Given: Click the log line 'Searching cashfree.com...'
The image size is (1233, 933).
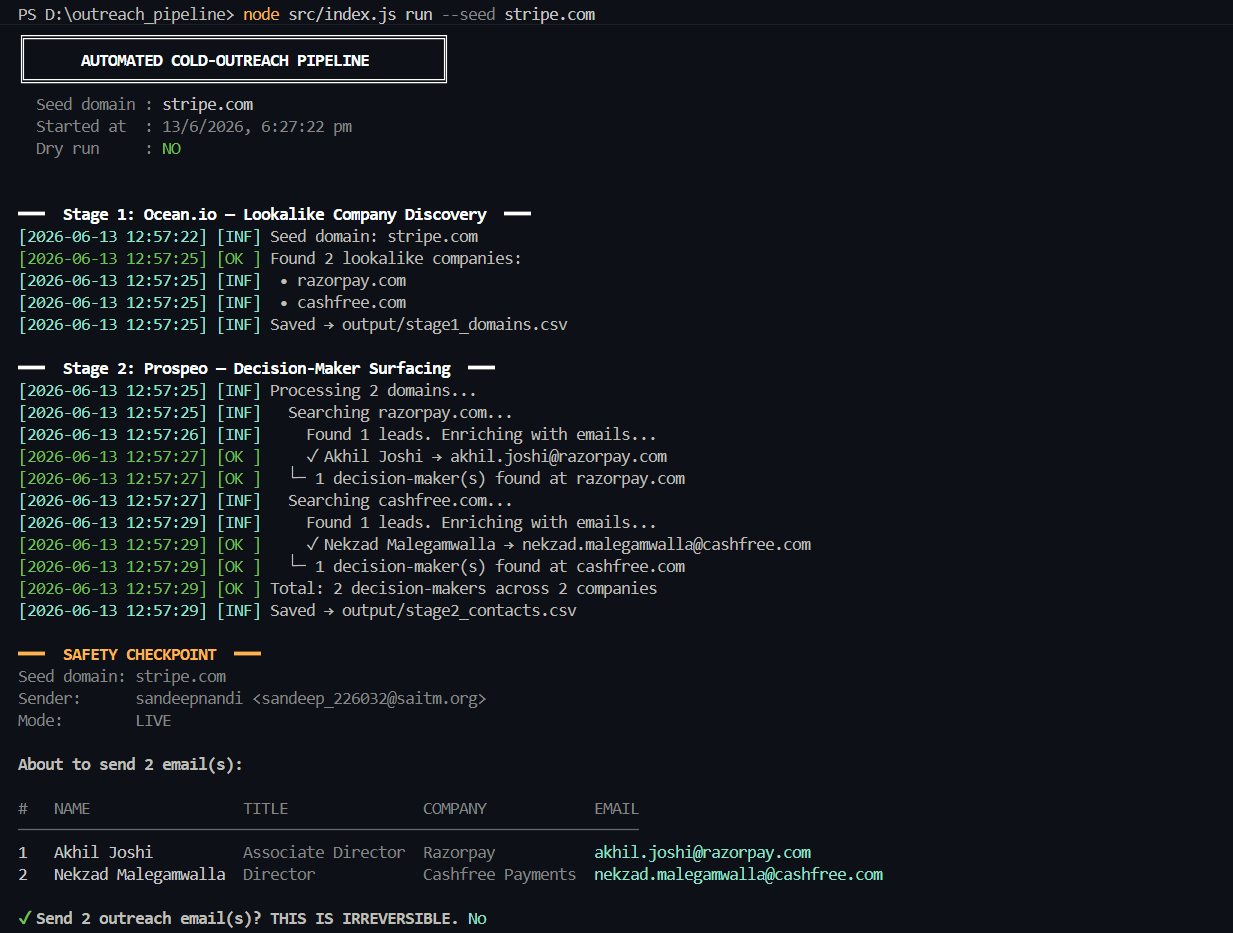Looking at the screenshot, I should click(x=401, y=500).
